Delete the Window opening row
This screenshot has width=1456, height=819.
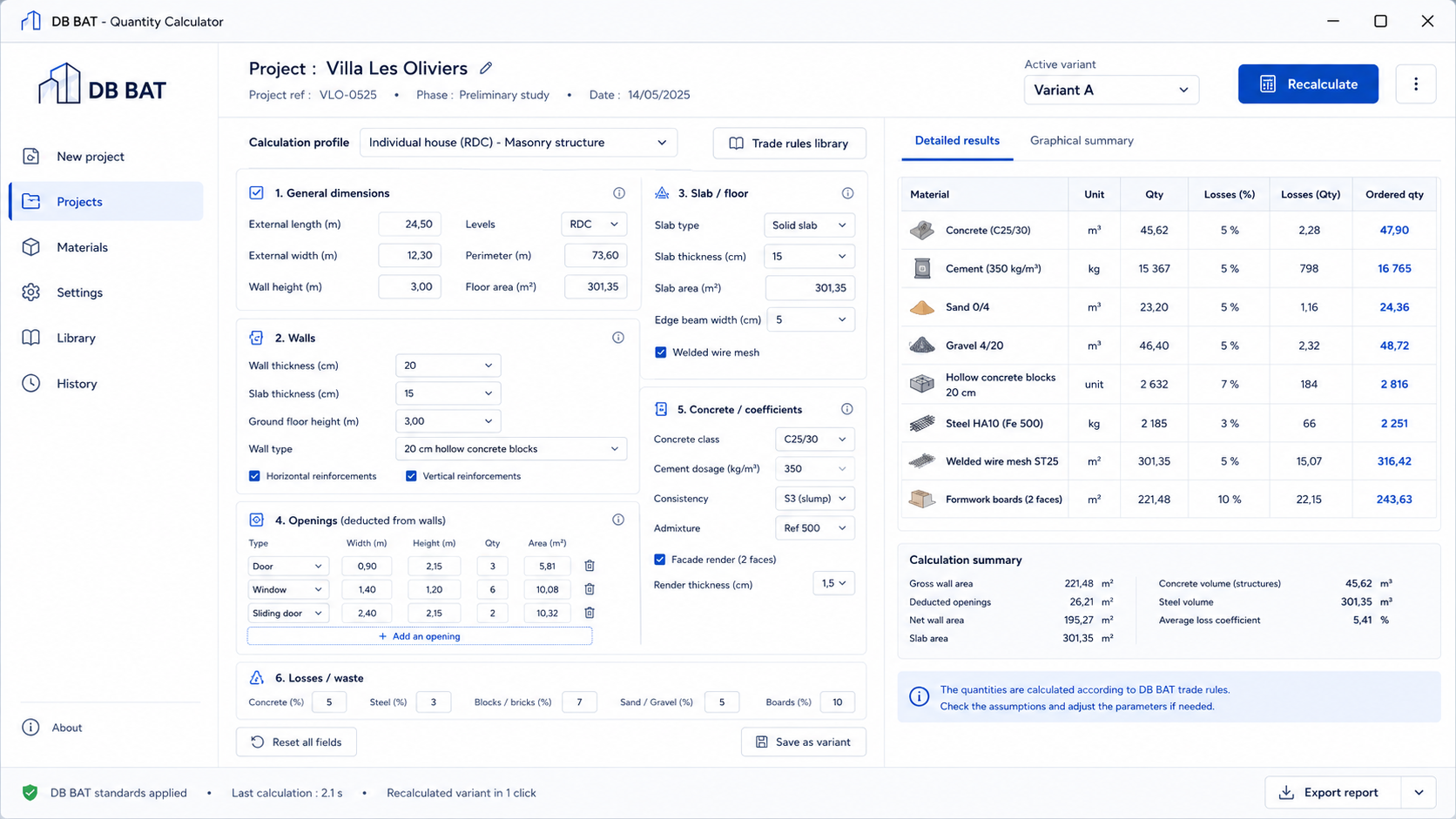pyautogui.click(x=590, y=589)
